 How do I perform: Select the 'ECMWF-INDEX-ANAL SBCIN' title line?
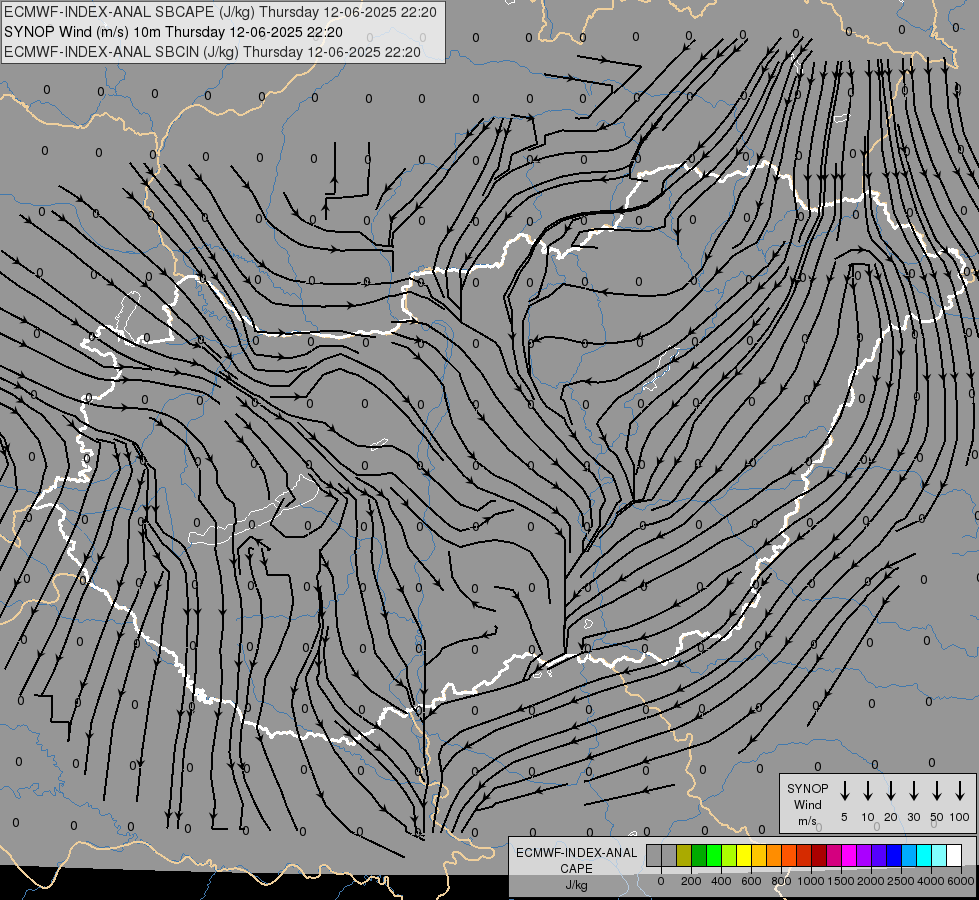pyautogui.click(x=212, y=52)
